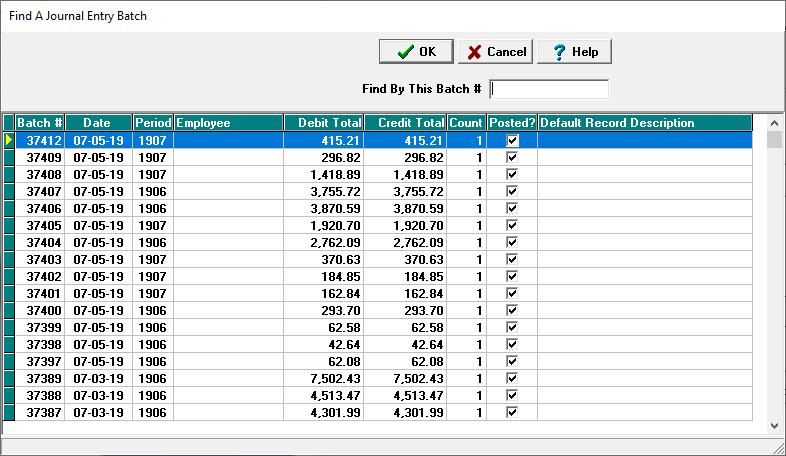Click the Find By This Batch # field
Viewport: 786px width, 456px height.
(x=549, y=90)
